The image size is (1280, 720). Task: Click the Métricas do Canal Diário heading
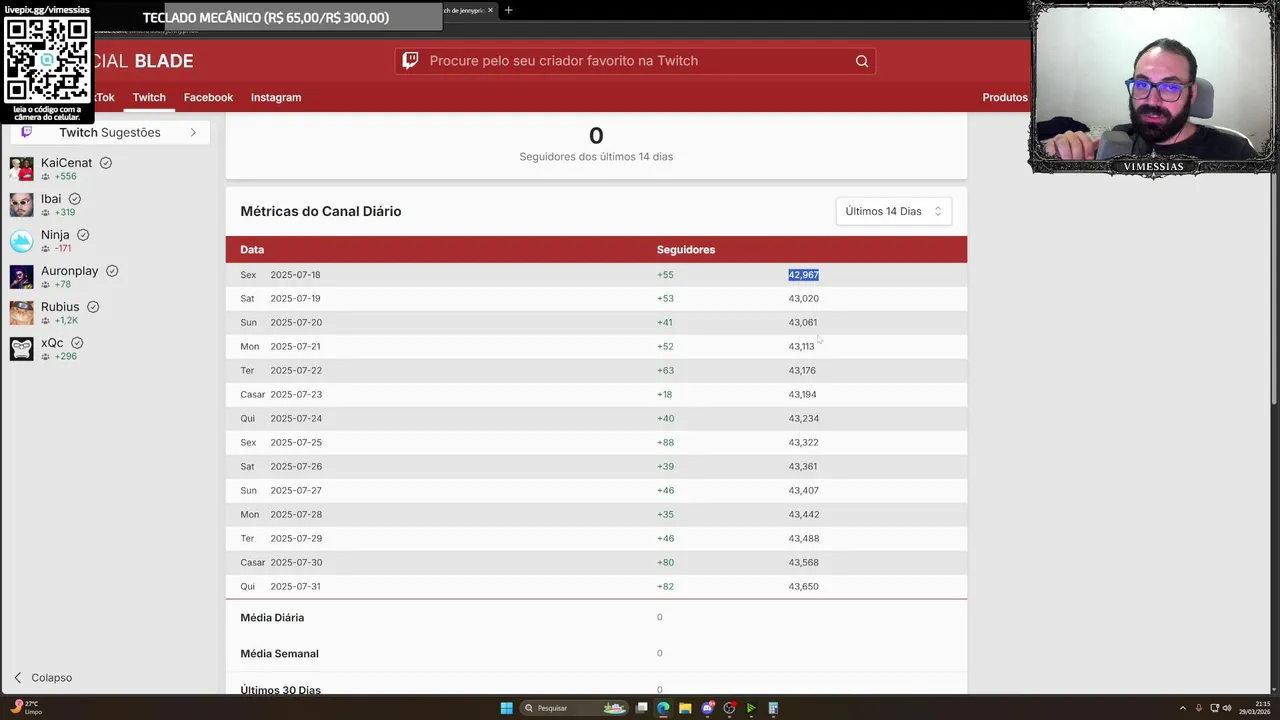320,211
